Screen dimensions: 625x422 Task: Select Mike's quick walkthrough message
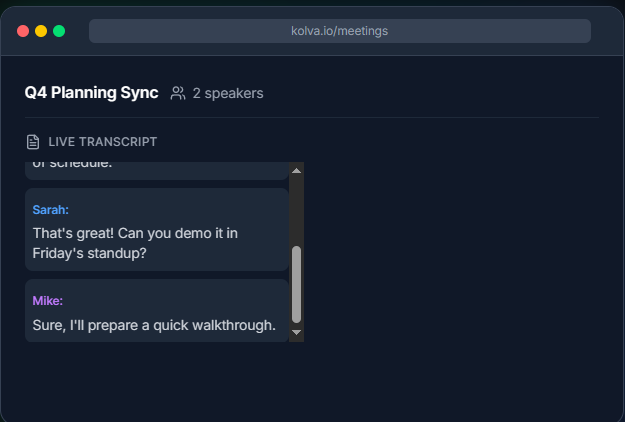154,325
